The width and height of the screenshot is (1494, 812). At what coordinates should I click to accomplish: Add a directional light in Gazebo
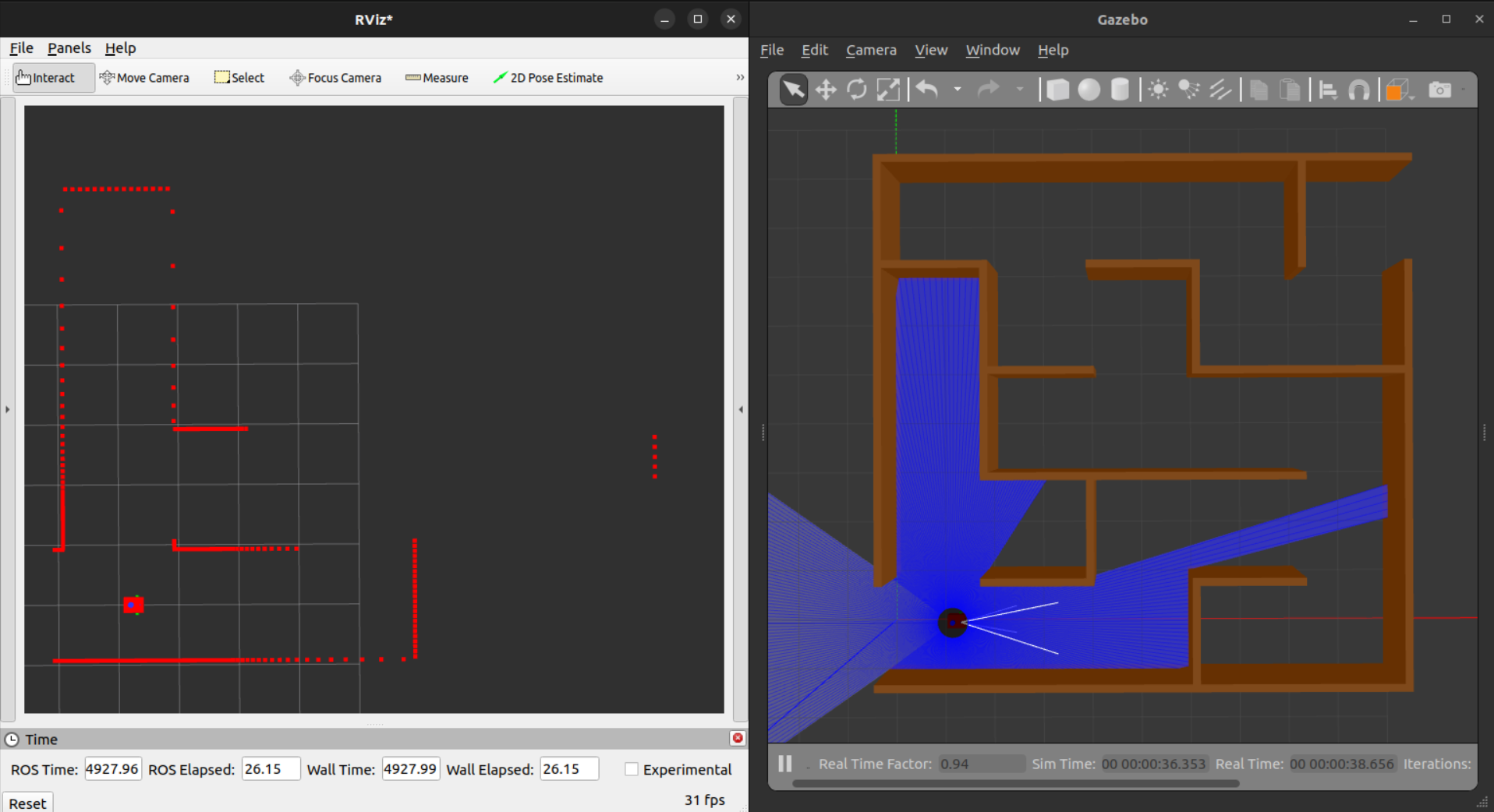1220,90
